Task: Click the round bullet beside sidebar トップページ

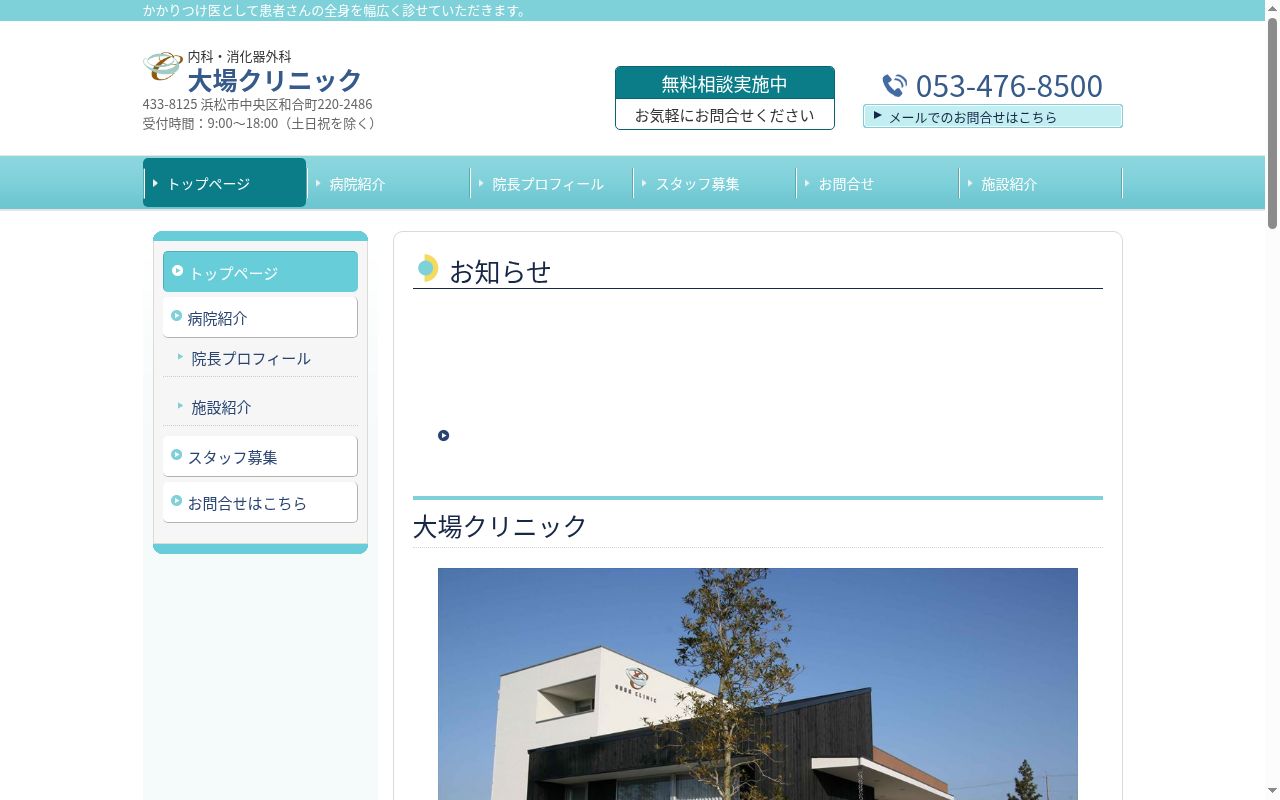Action: click(178, 271)
